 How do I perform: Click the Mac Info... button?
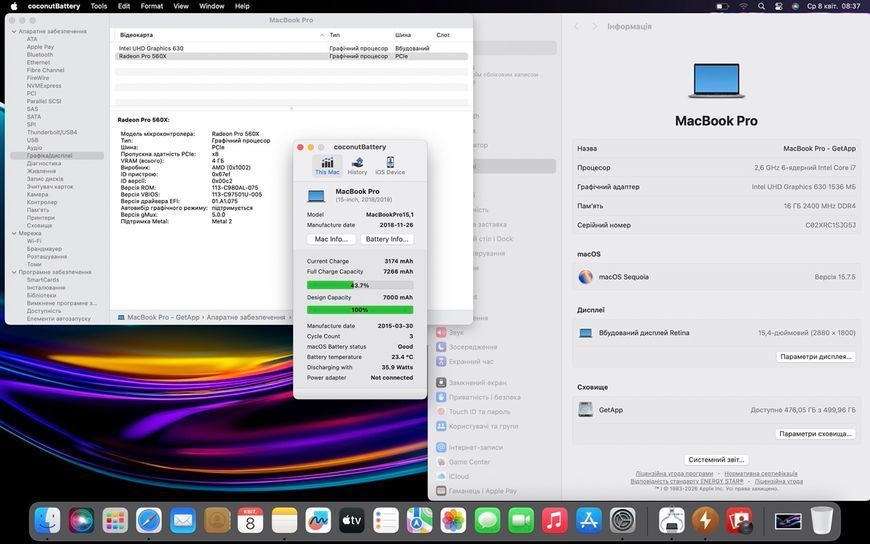[331, 239]
